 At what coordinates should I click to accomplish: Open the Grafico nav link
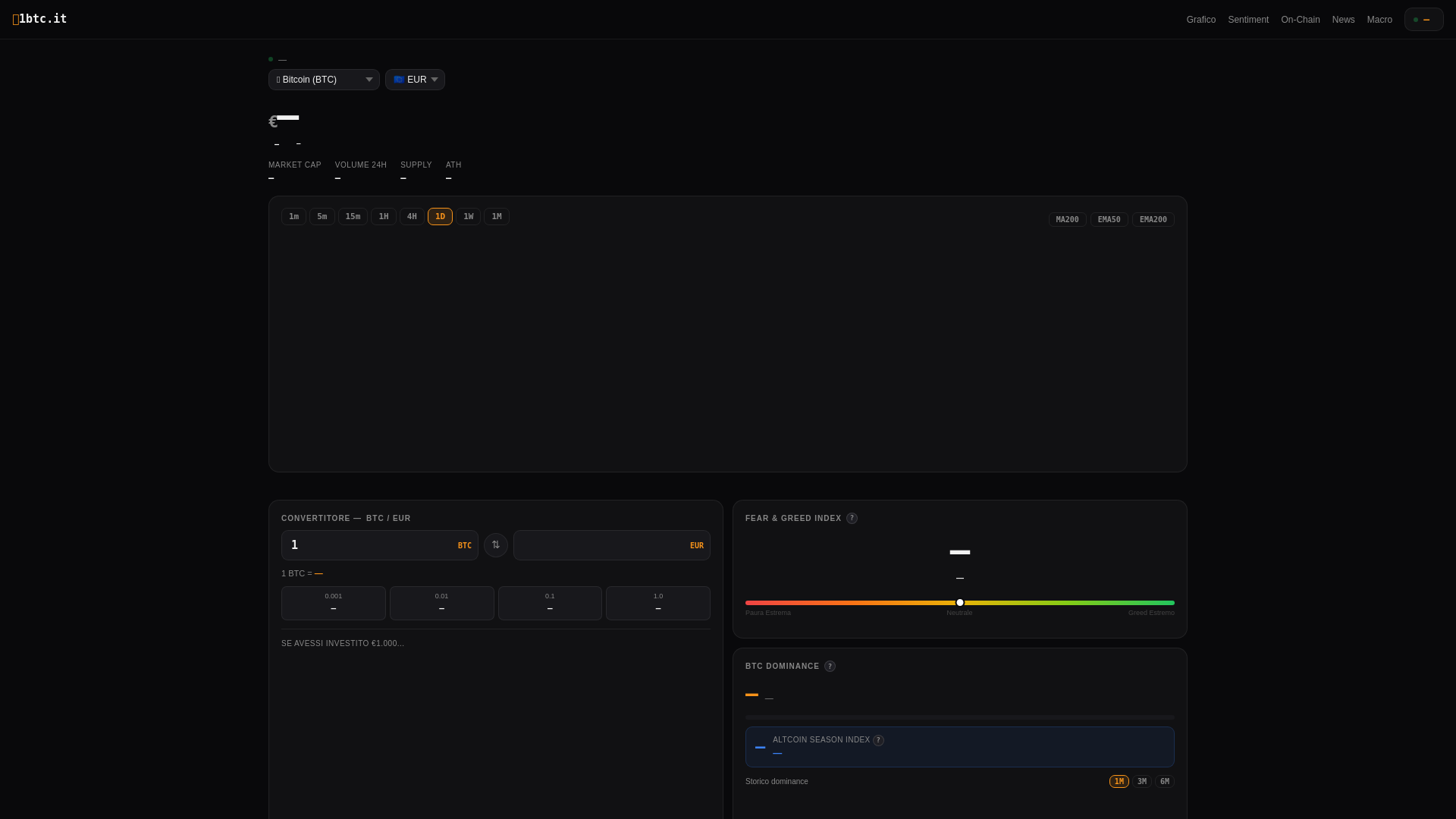click(x=1200, y=20)
